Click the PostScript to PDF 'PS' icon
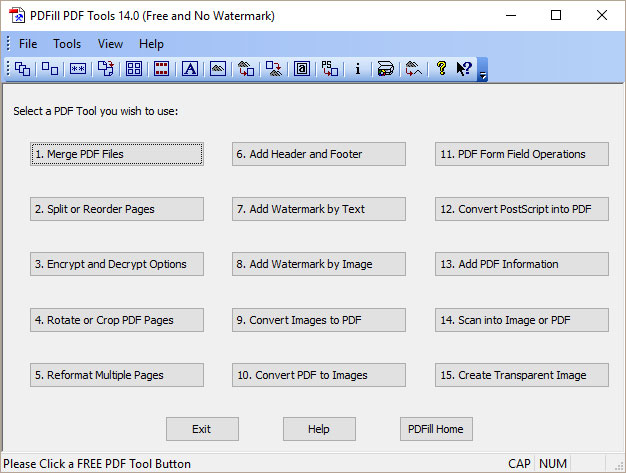Image resolution: width=626 pixels, height=473 pixels. pyautogui.click(x=330, y=69)
